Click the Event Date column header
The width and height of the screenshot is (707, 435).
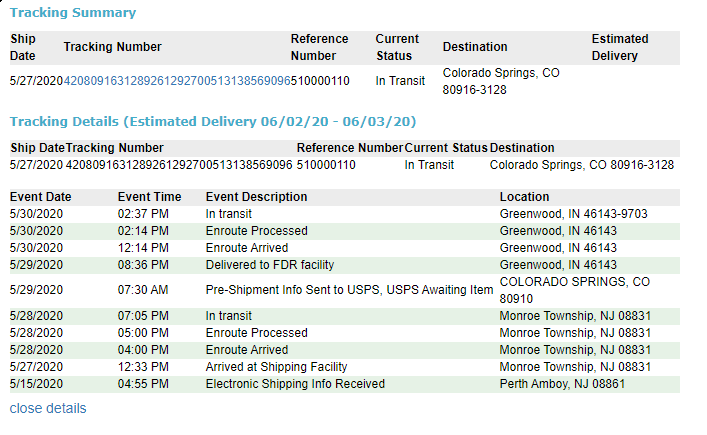41,197
